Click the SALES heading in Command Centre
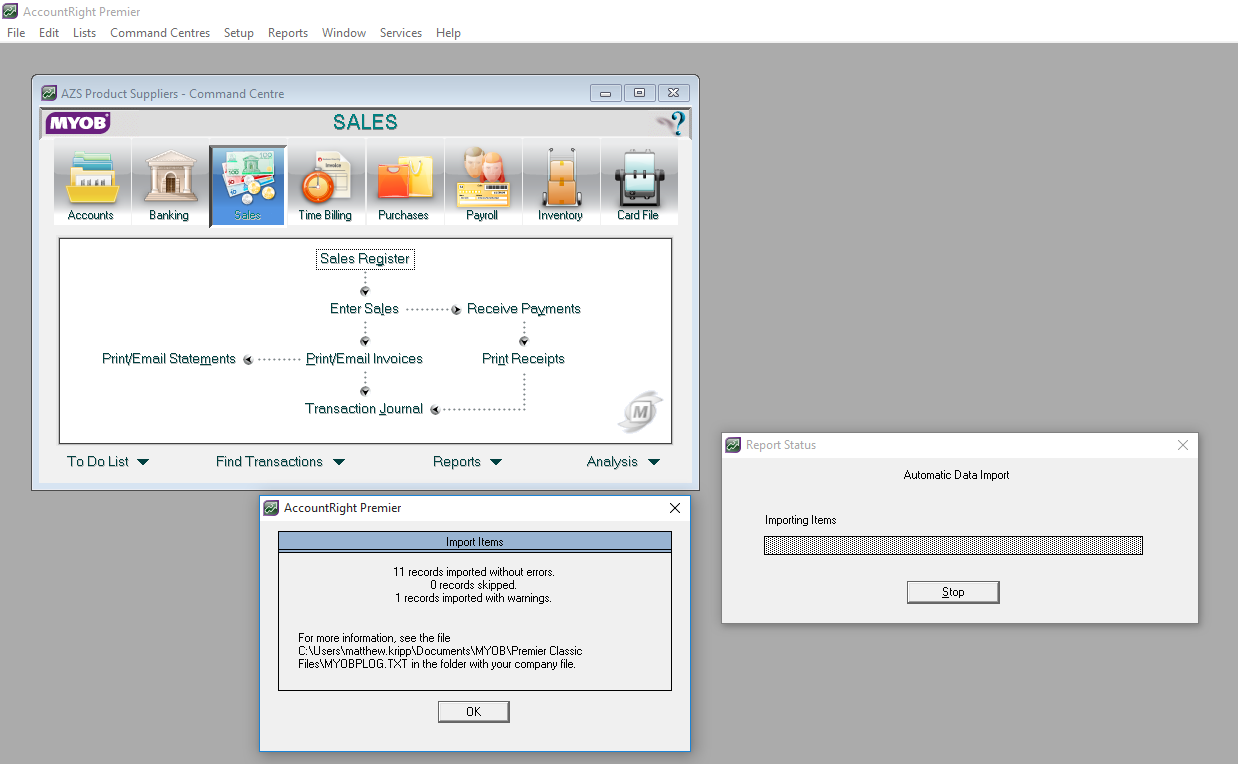 [365, 123]
